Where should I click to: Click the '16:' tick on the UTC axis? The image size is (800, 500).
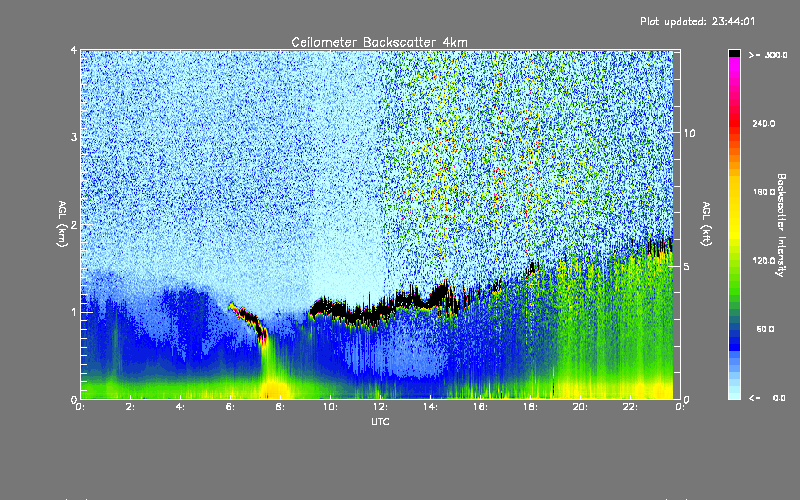click(480, 407)
